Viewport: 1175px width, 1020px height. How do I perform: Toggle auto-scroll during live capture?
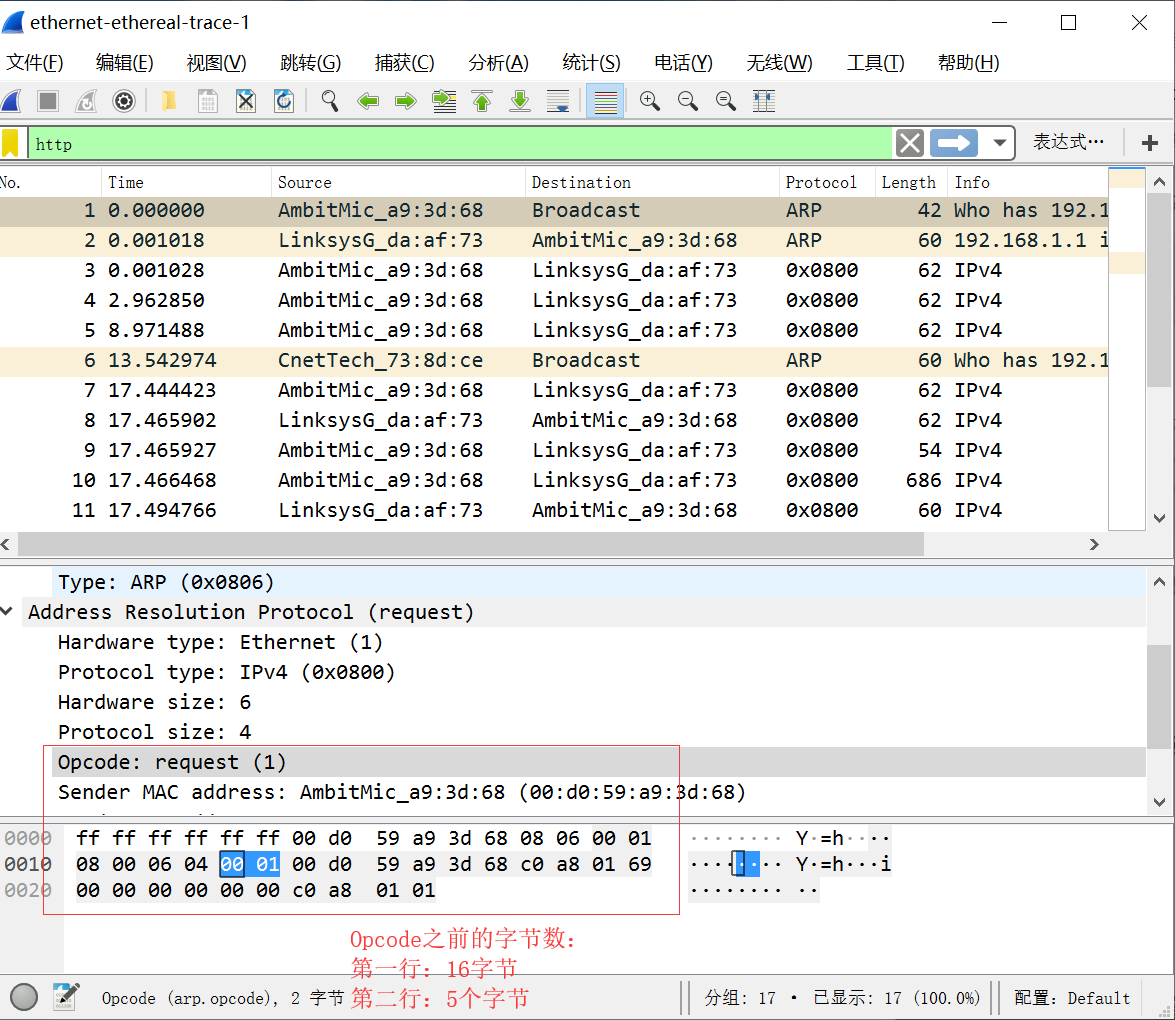pyautogui.click(x=558, y=100)
